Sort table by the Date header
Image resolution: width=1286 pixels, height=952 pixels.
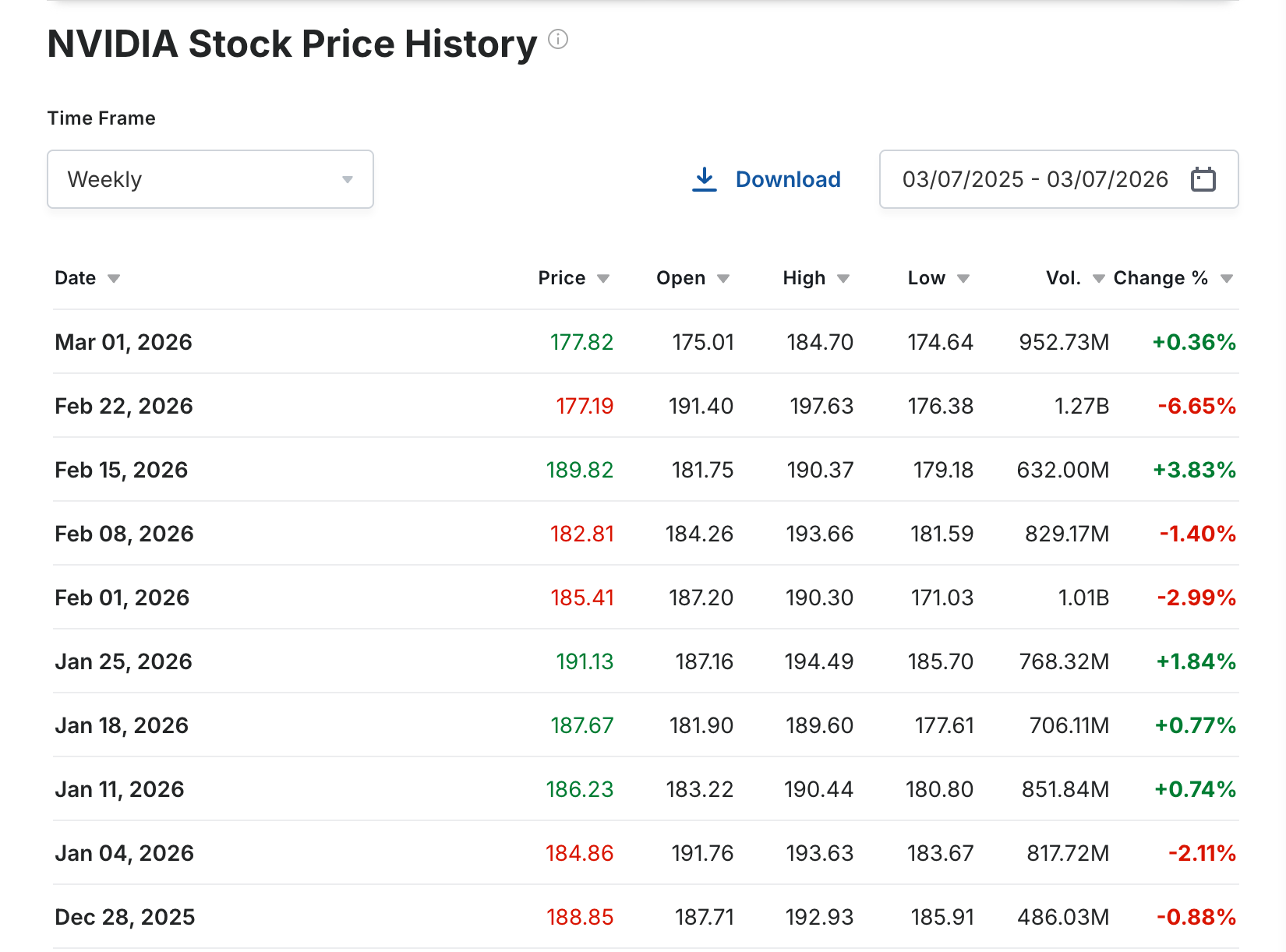(76, 278)
